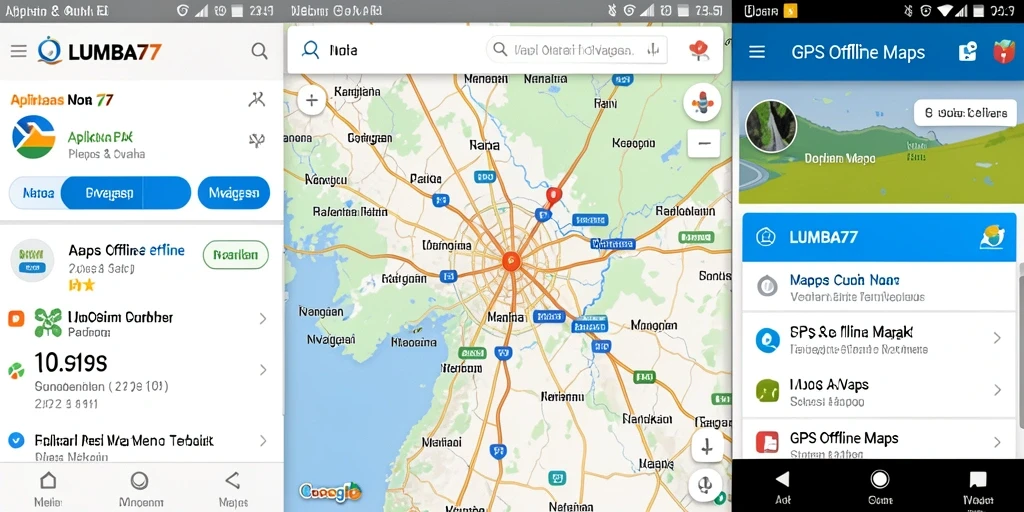Tap the green icon of Muos AVaps row
This screenshot has width=1024, height=512.
(767, 390)
